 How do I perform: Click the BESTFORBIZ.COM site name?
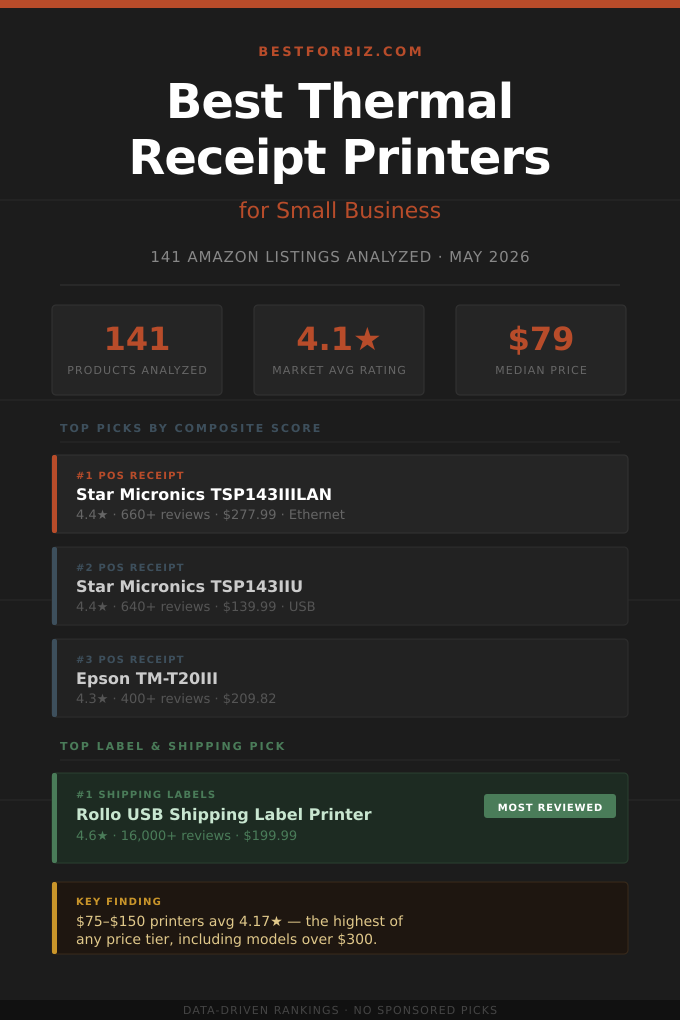[x=340, y=51]
